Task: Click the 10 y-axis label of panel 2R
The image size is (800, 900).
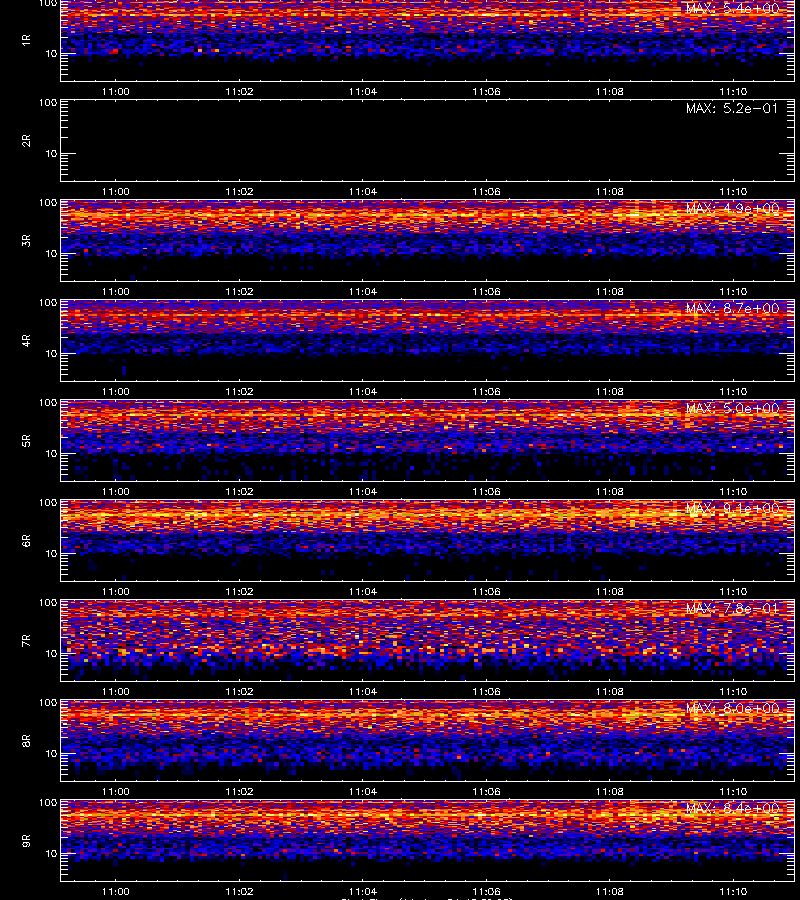Action: click(51, 153)
